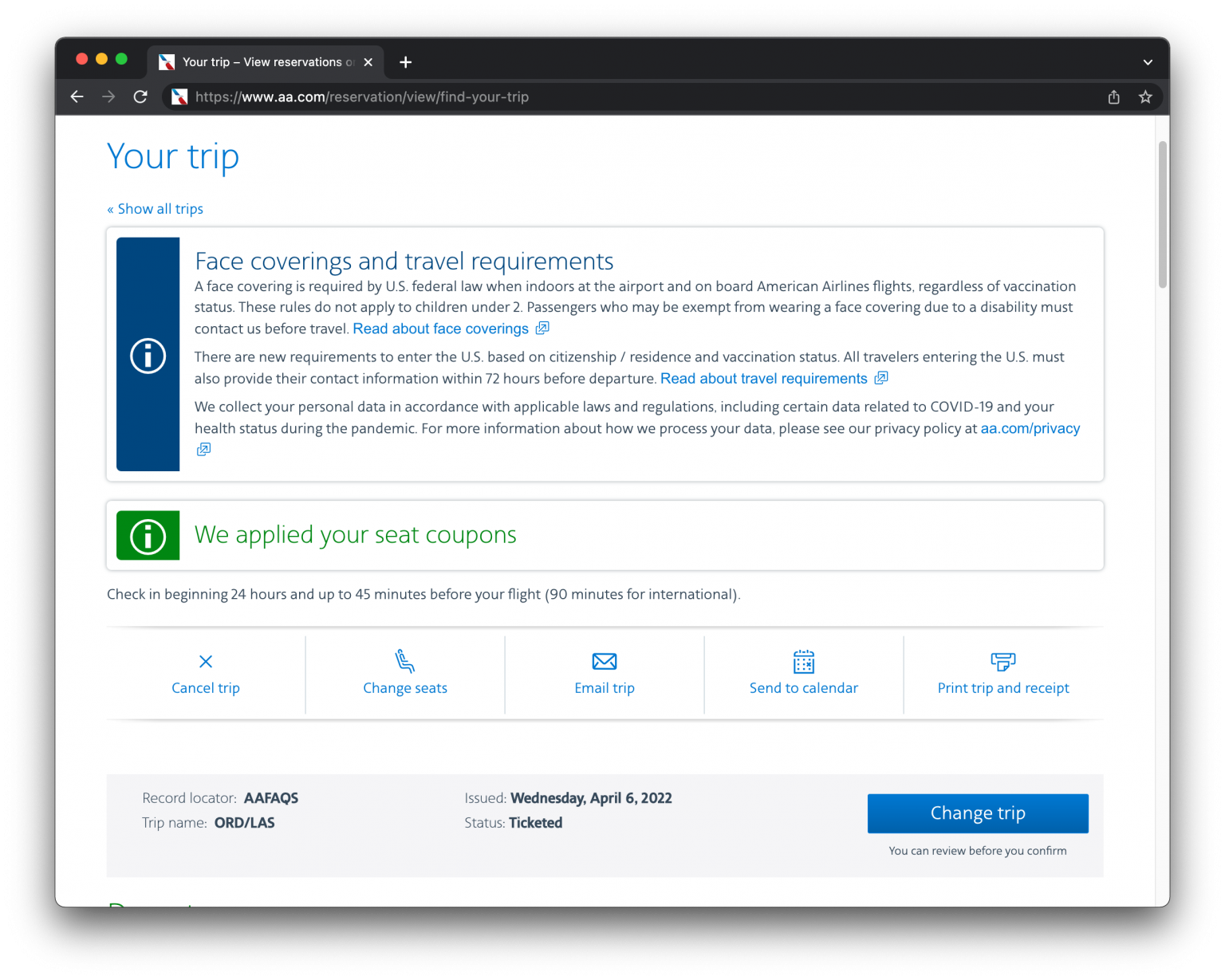Open the Email trip envelope icon
The height and width of the screenshot is (980, 1225).
604,662
